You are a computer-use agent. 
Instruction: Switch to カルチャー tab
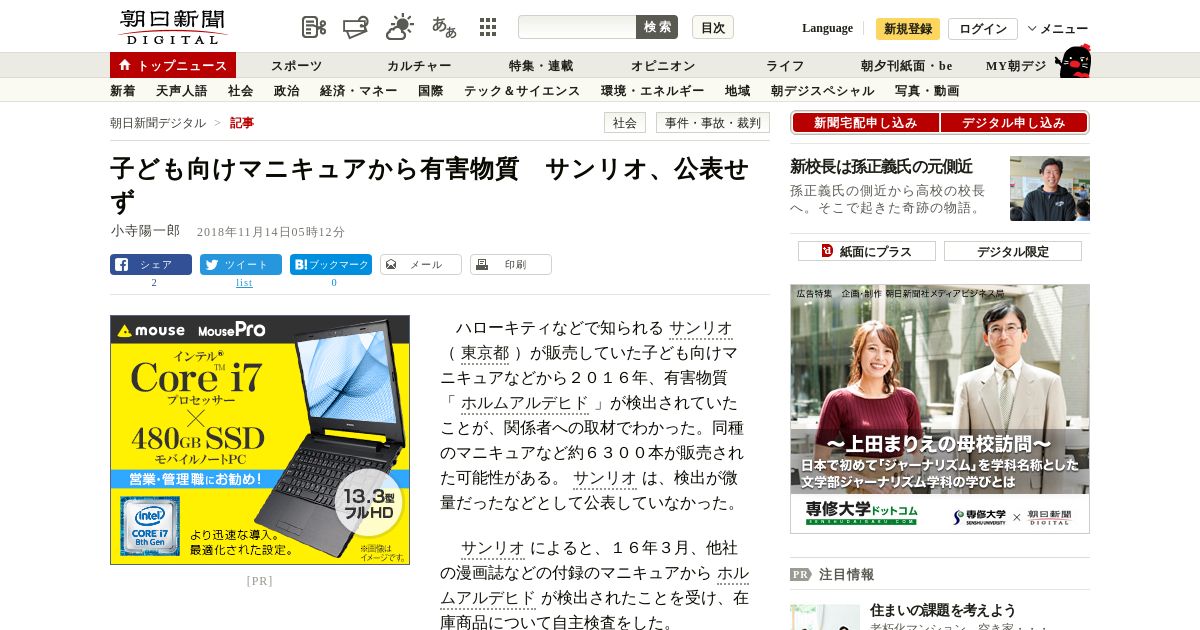pos(419,65)
